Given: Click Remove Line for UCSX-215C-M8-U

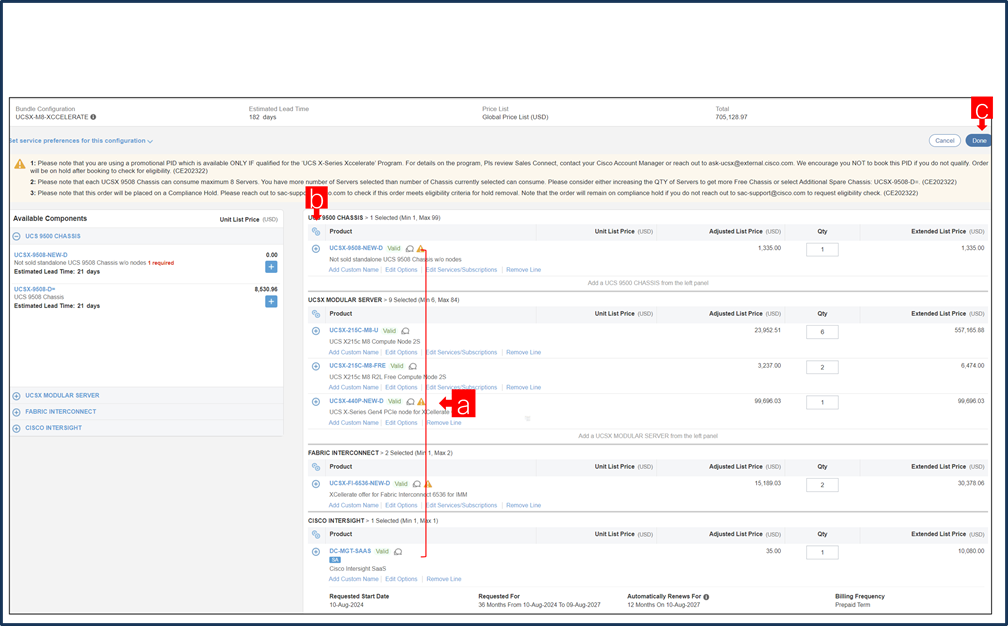Looking at the screenshot, I should pos(523,352).
